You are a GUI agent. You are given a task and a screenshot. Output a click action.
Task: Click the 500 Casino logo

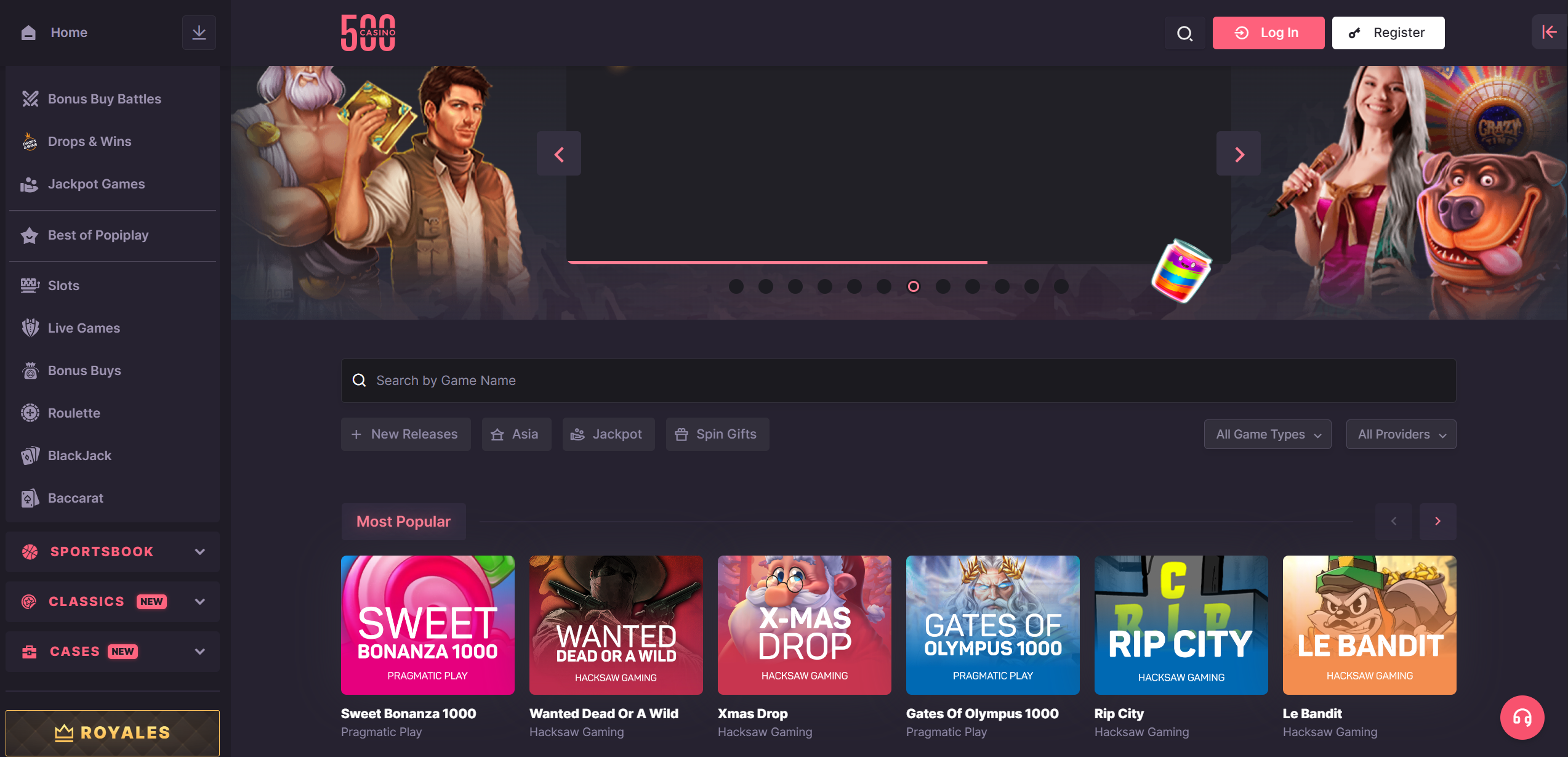(368, 33)
